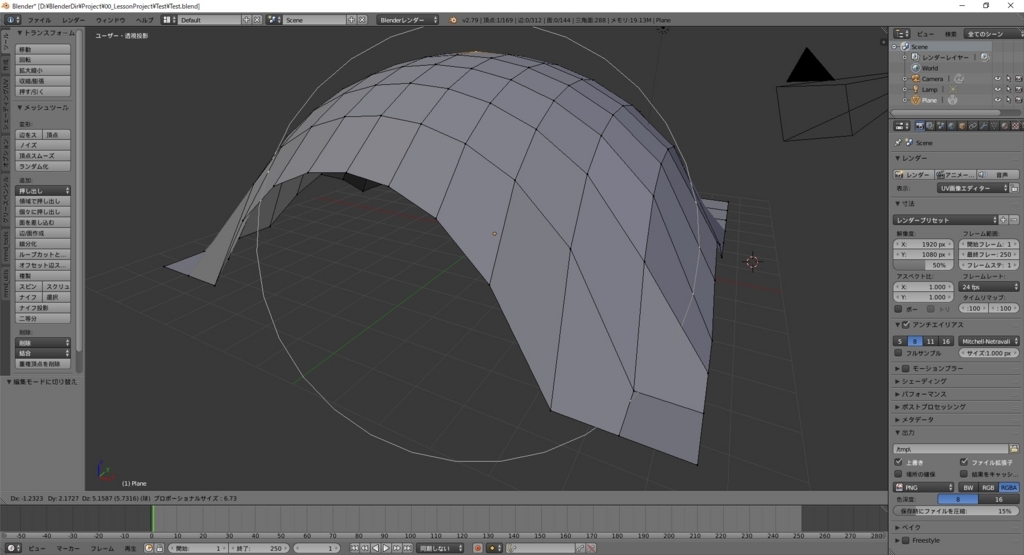1024x555 pixels.
Task: Open the レンダープリセット dropdown
Action: (946, 220)
